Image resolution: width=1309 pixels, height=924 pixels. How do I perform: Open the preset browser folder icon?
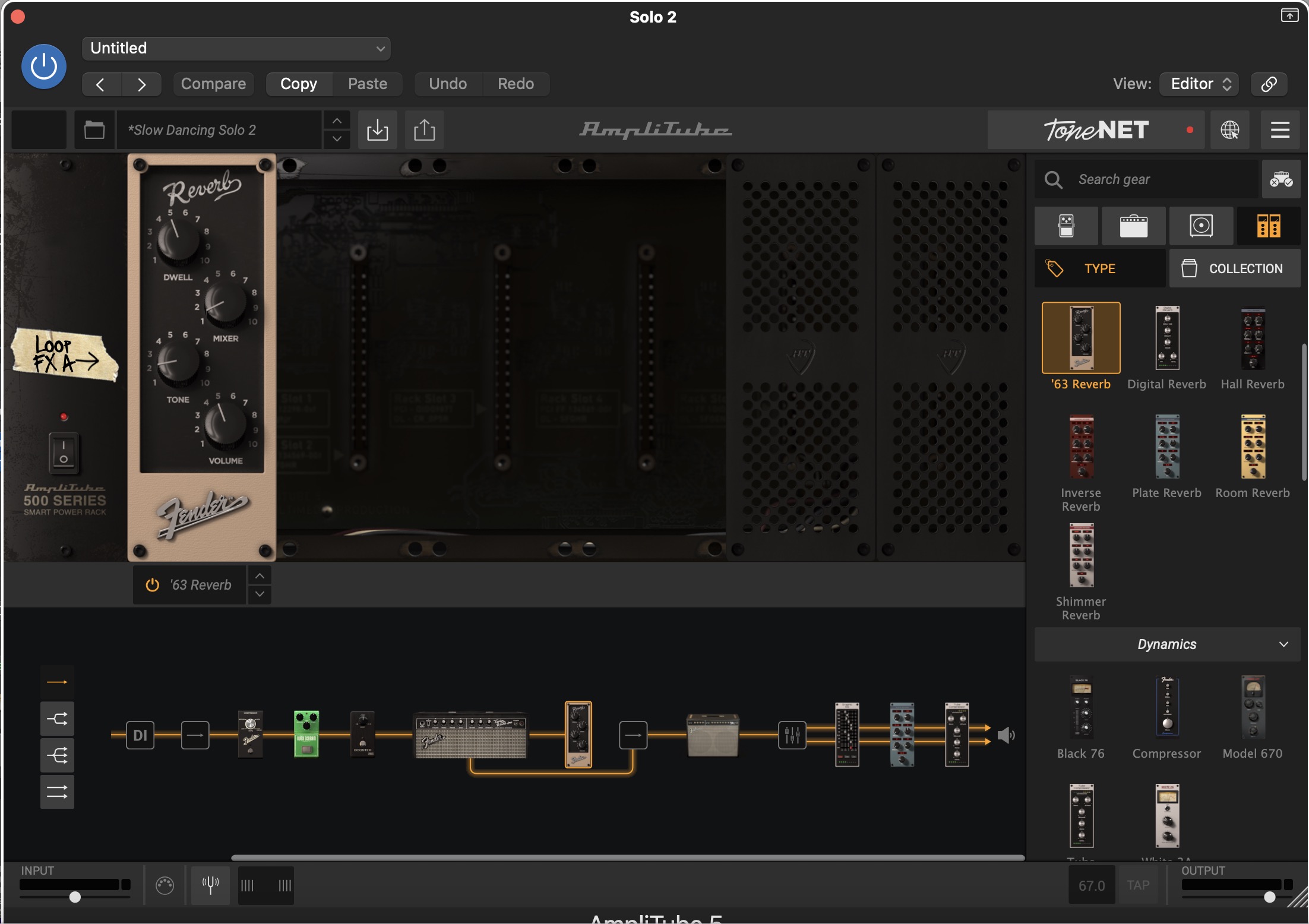click(x=94, y=129)
